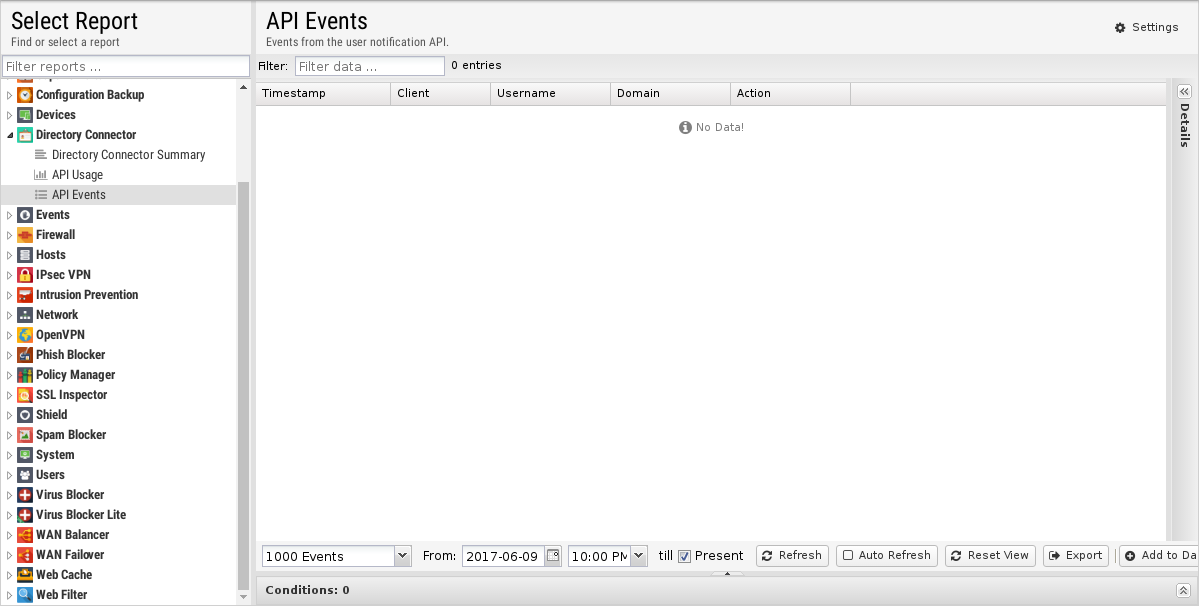Image resolution: width=1199 pixels, height=606 pixels.
Task: Click the From date field
Action: point(503,556)
